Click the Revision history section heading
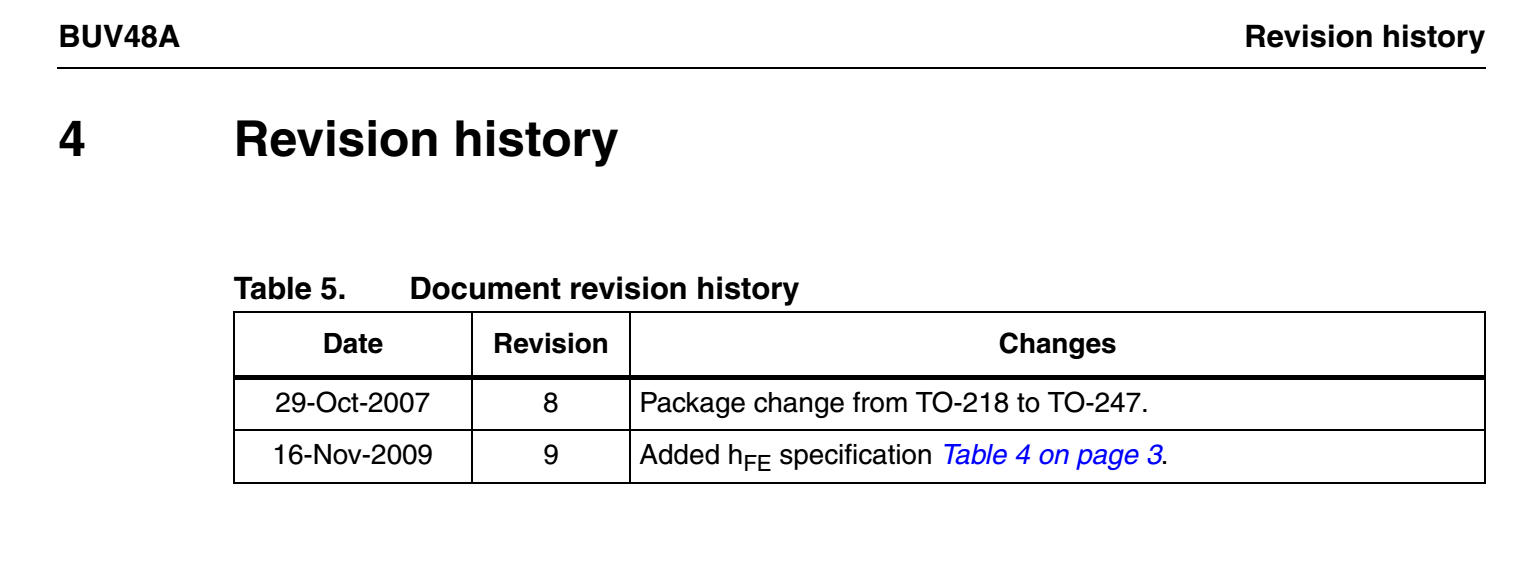Viewport: 1530px width, 574px height. pos(426,141)
